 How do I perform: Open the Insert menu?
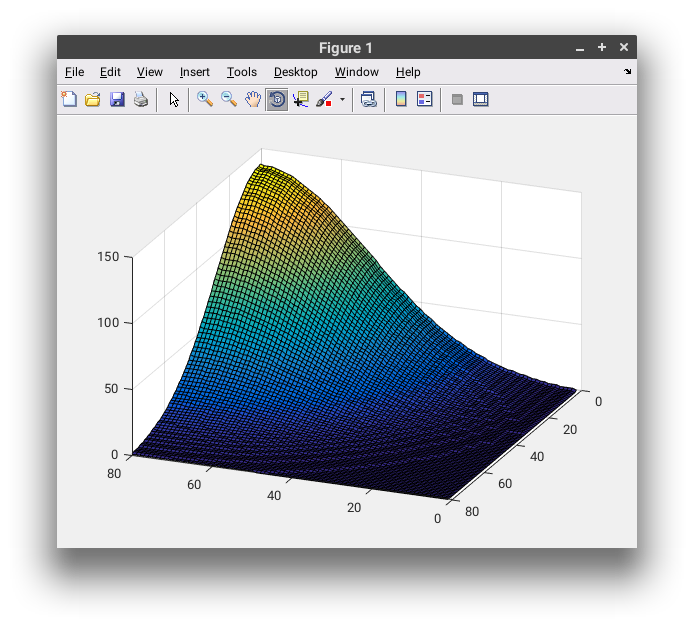click(195, 72)
